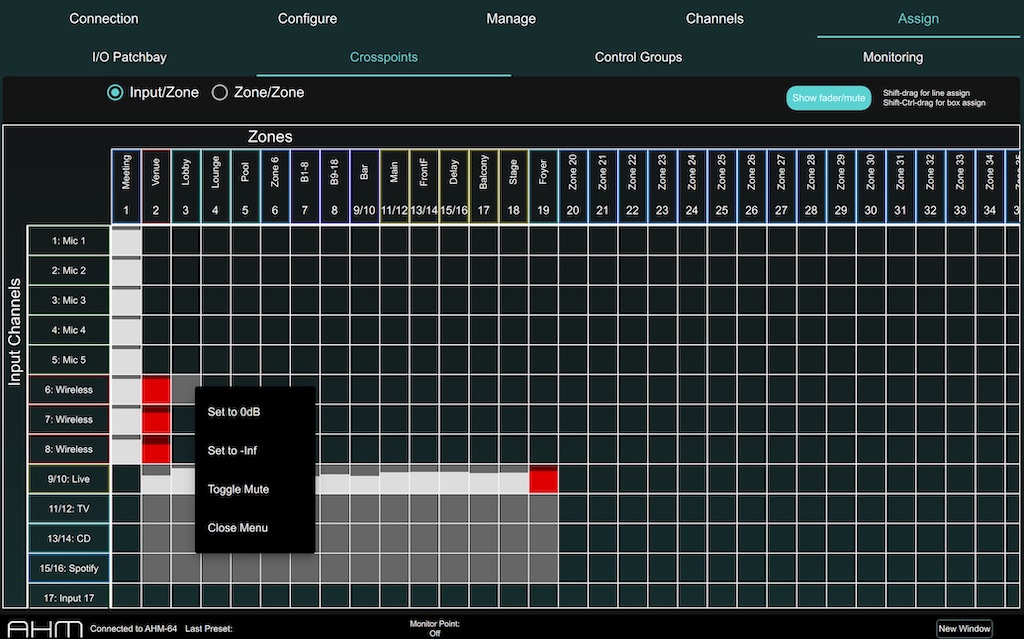Select the Zone/Zone radio button
The image size is (1024, 639).
pos(220,93)
